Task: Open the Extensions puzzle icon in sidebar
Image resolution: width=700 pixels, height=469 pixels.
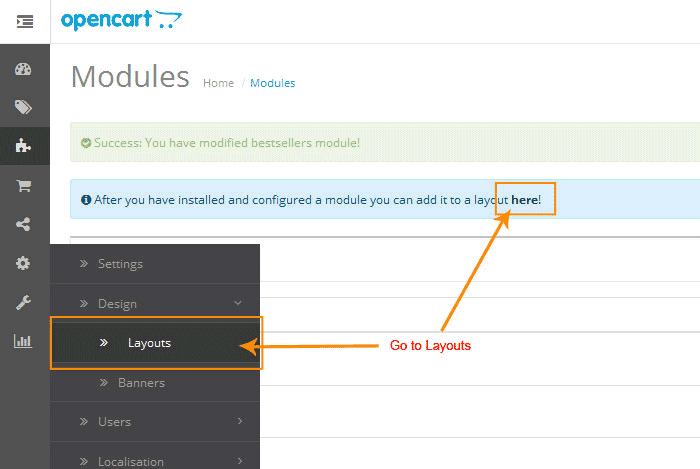Action: [23, 145]
